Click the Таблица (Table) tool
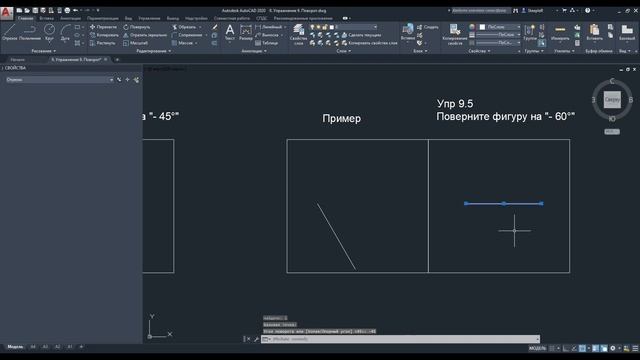This screenshot has height=360, width=640. (x=267, y=43)
